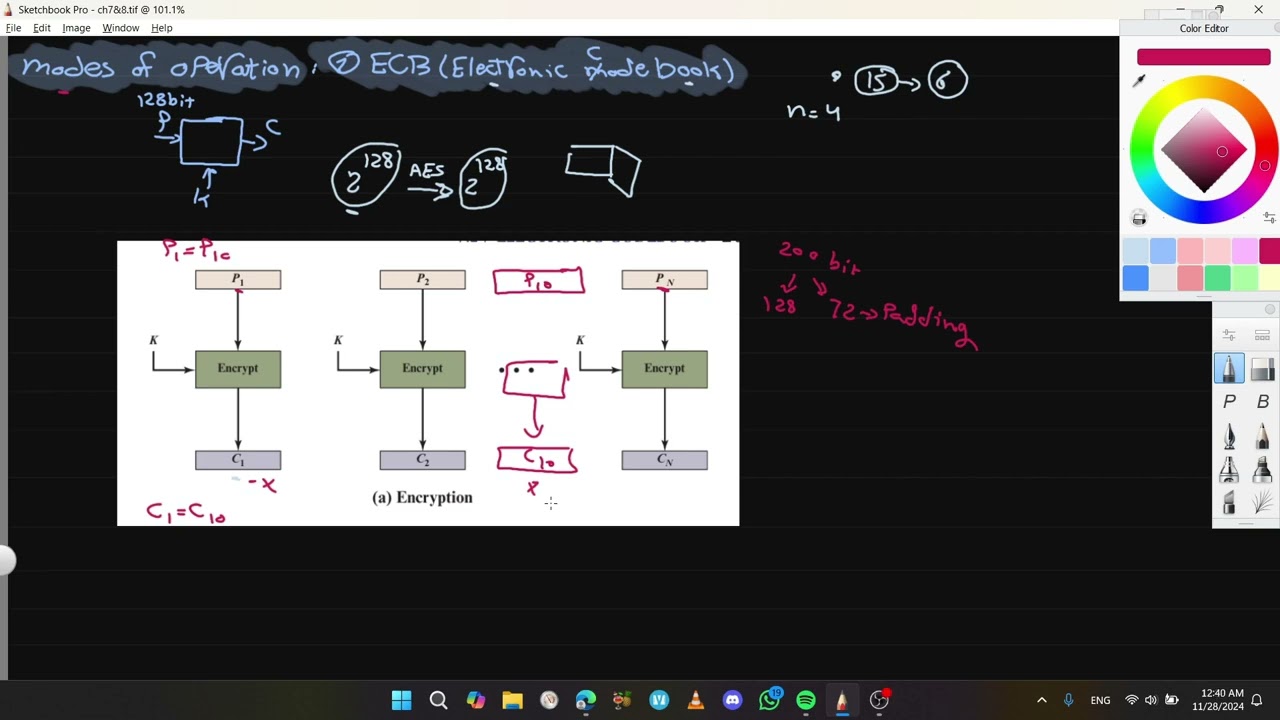Close the brush palette via its round button
The width and height of the screenshot is (1280, 720).
click(1270, 309)
